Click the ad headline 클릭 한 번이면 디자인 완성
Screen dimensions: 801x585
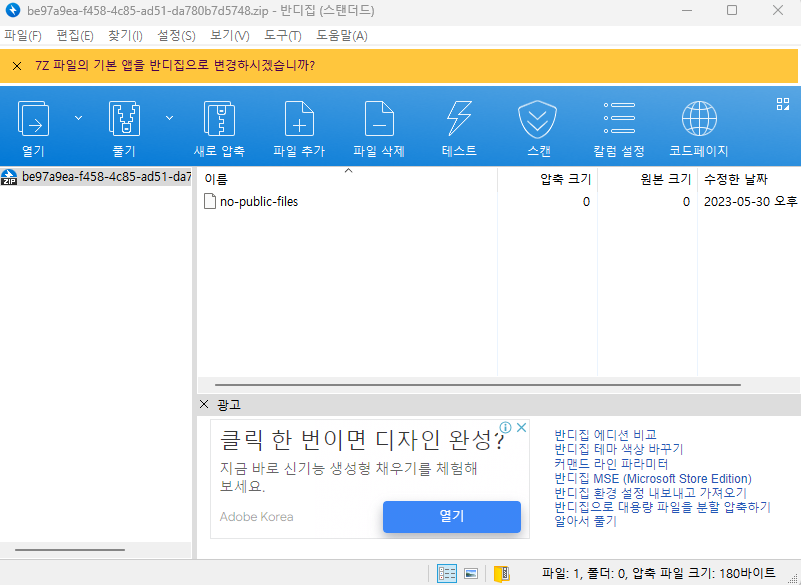click(362, 439)
